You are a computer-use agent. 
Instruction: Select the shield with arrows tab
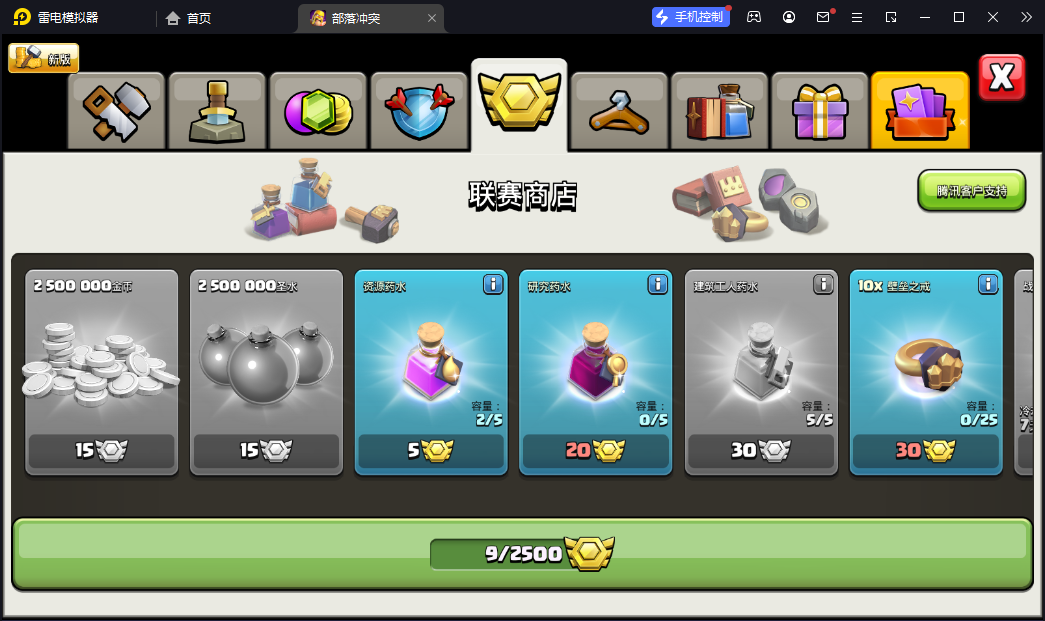[x=419, y=111]
